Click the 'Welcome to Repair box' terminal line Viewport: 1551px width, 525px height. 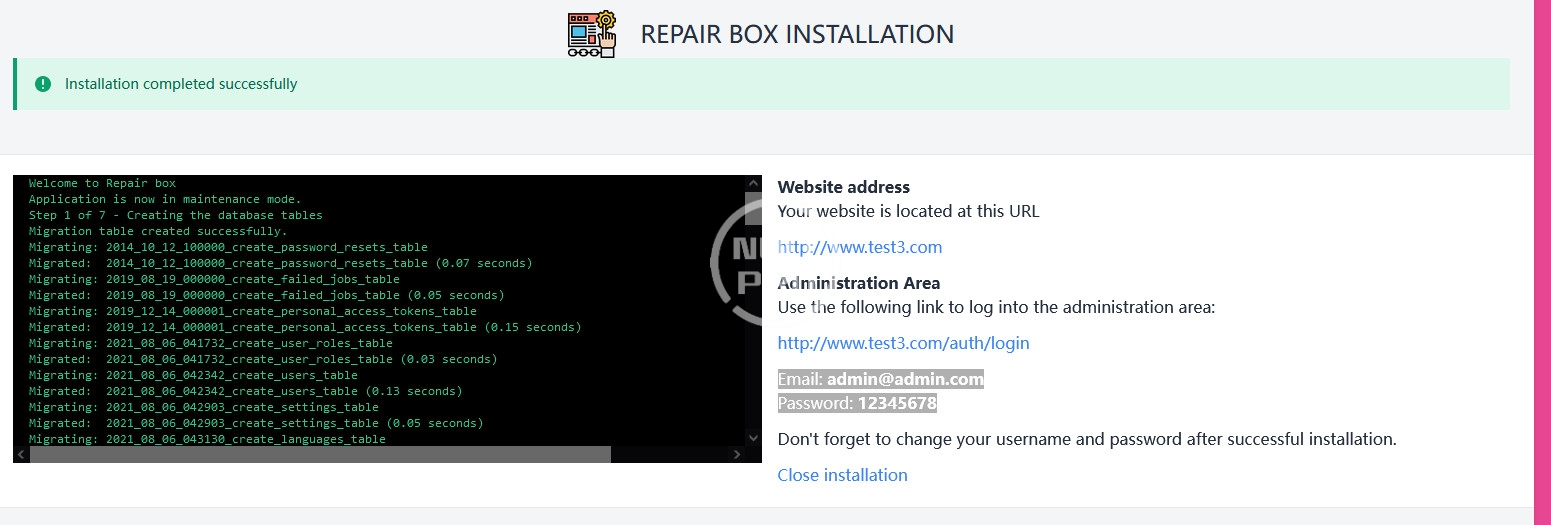pyautogui.click(x=102, y=183)
